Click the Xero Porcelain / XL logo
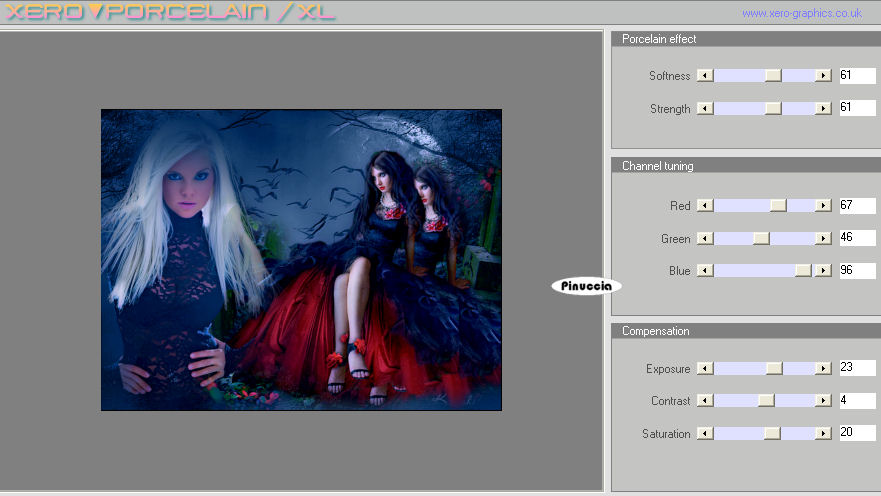881x496 pixels. (170, 12)
